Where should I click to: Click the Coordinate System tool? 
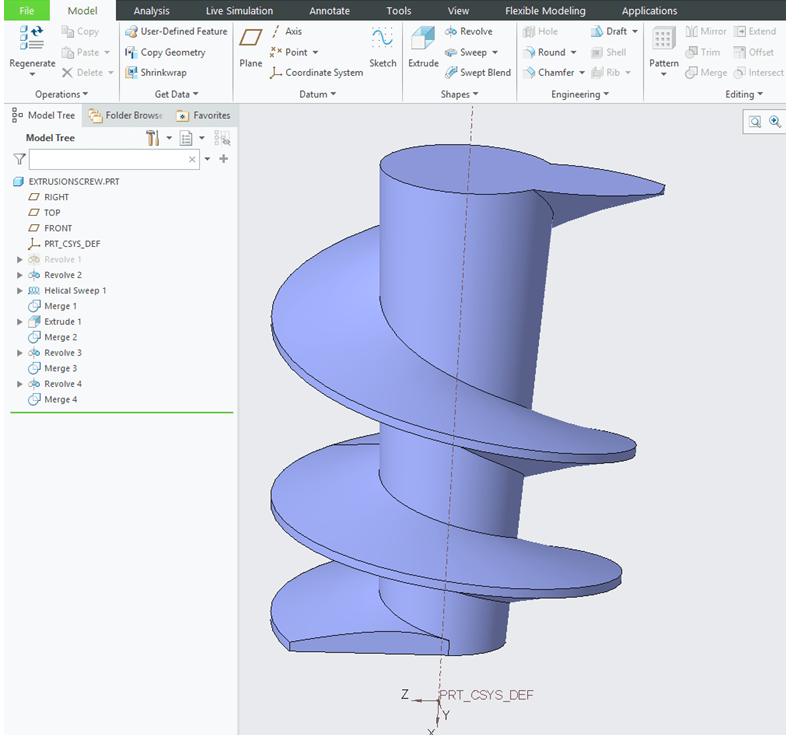(x=316, y=73)
